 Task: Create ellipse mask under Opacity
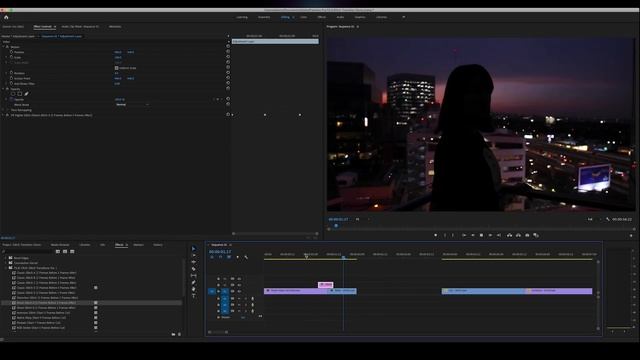(x=13, y=94)
